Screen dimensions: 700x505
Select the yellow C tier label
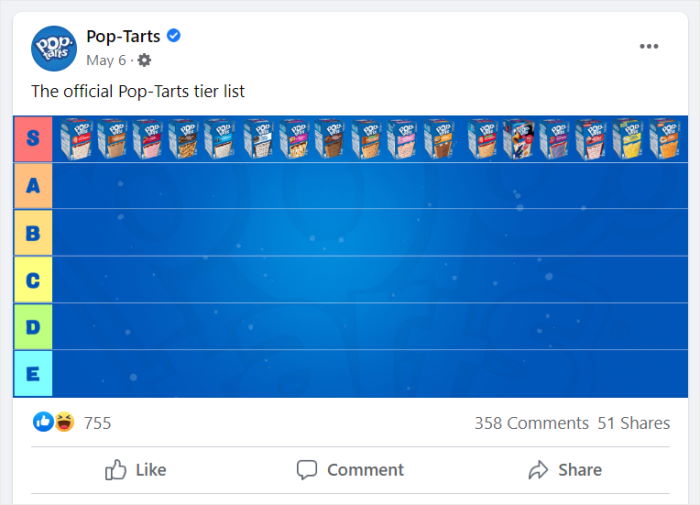coord(32,280)
